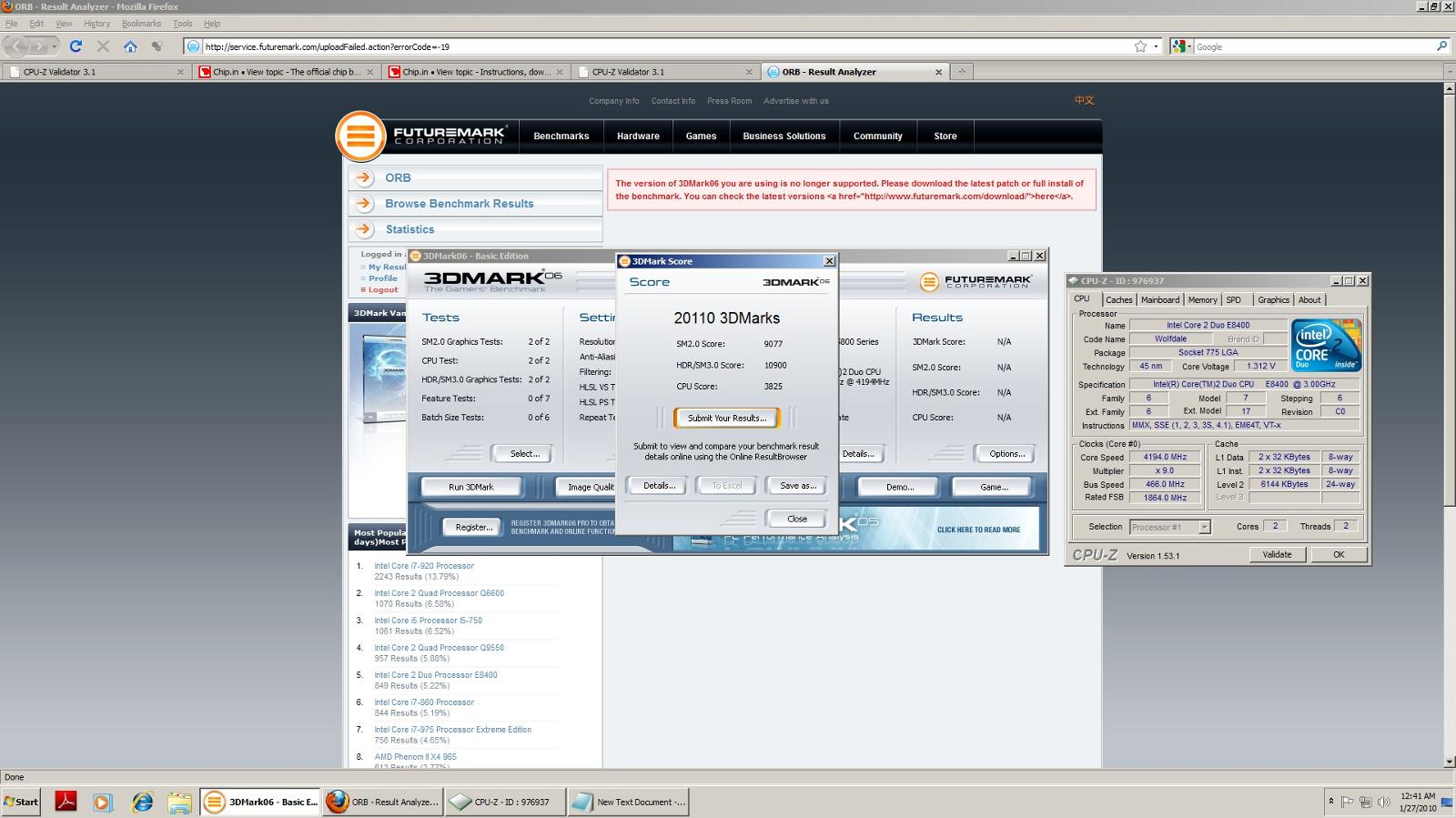
Task: Click the Statistics sidebar arrow icon
Action: point(364,229)
